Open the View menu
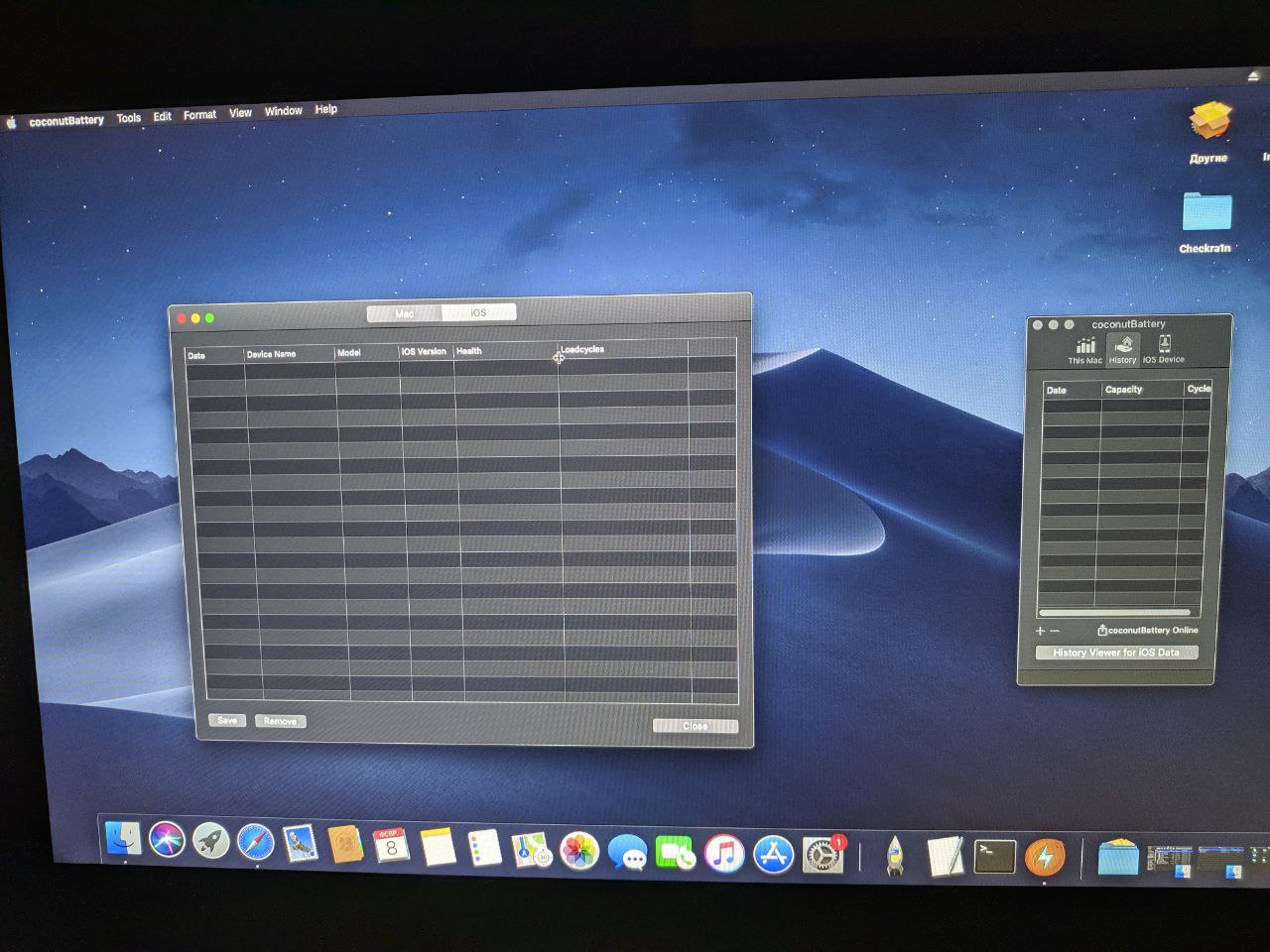The width and height of the screenshot is (1270, 952). click(240, 113)
